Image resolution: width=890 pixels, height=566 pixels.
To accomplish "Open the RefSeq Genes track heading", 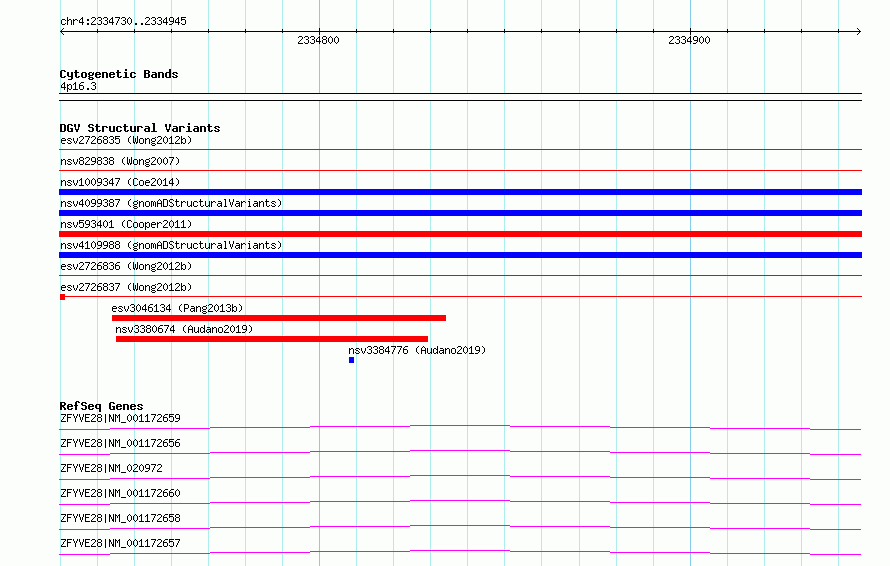I will 101,406.
